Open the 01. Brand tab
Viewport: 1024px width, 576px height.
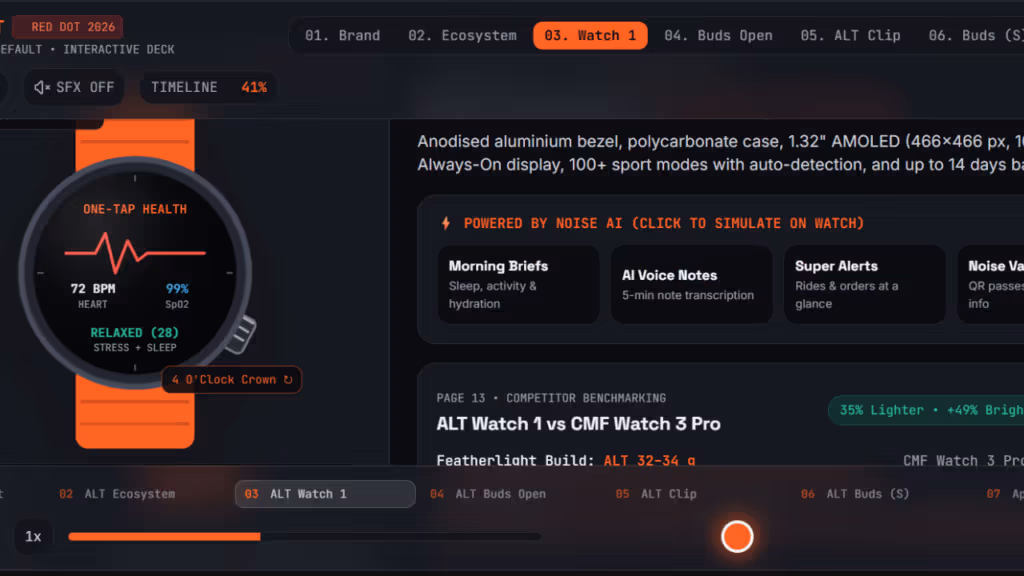click(342, 35)
